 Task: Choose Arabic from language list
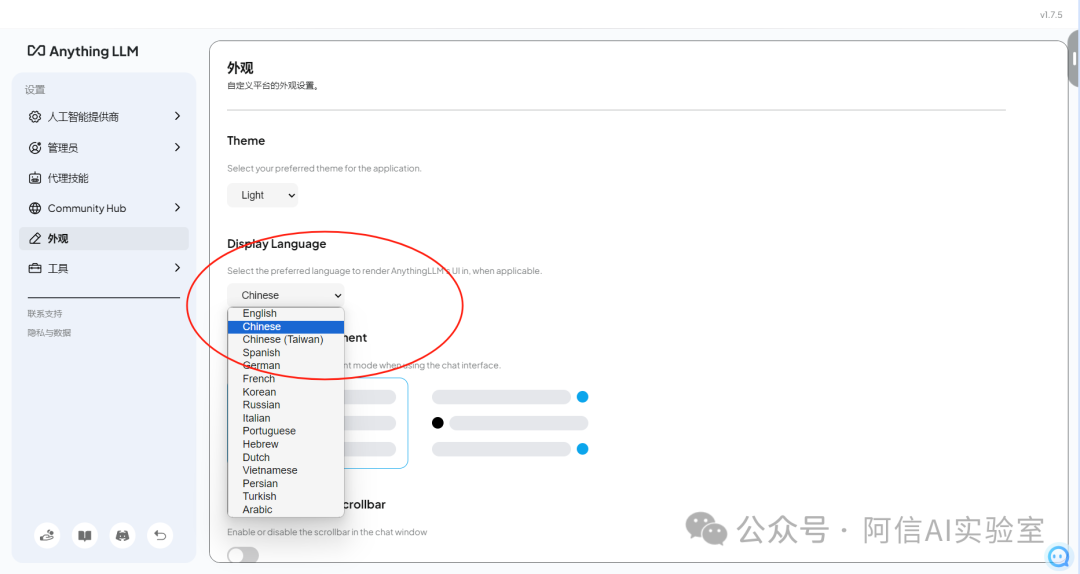(286, 510)
